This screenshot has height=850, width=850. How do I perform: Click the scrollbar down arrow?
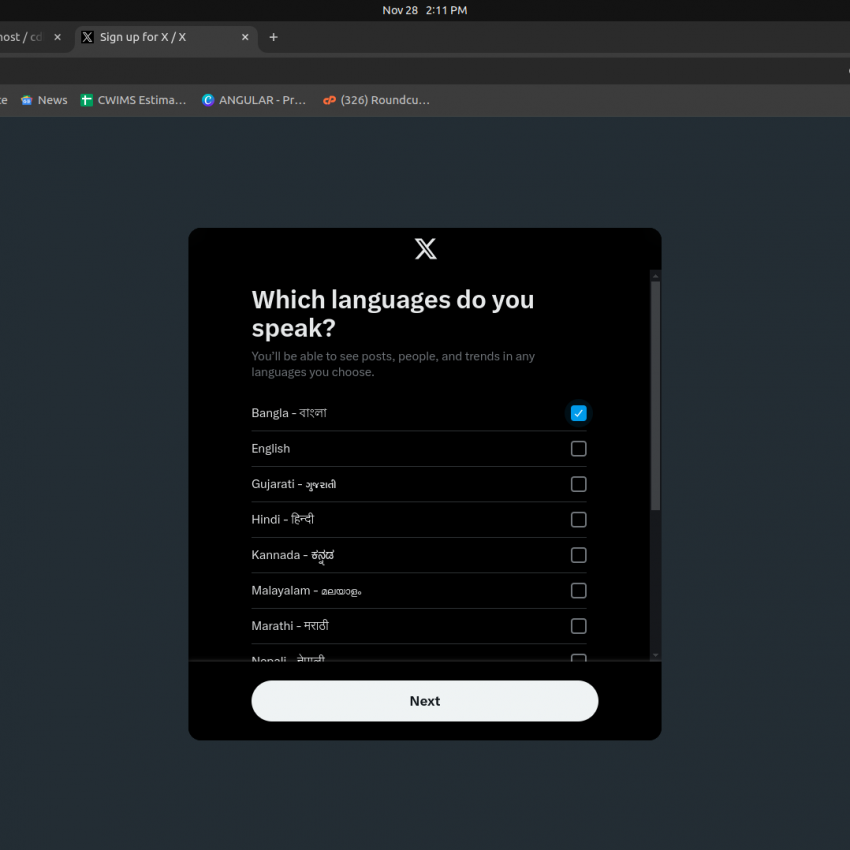pos(655,655)
